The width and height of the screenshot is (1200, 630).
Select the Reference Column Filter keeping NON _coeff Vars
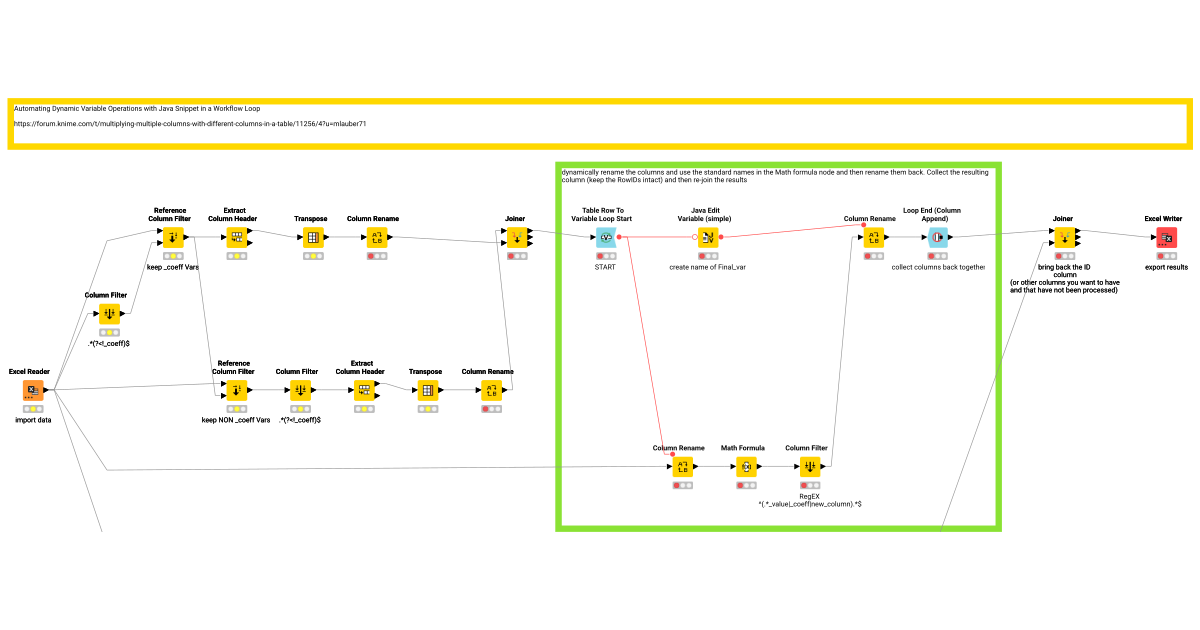pyautogui.click(x=238, y=391)
